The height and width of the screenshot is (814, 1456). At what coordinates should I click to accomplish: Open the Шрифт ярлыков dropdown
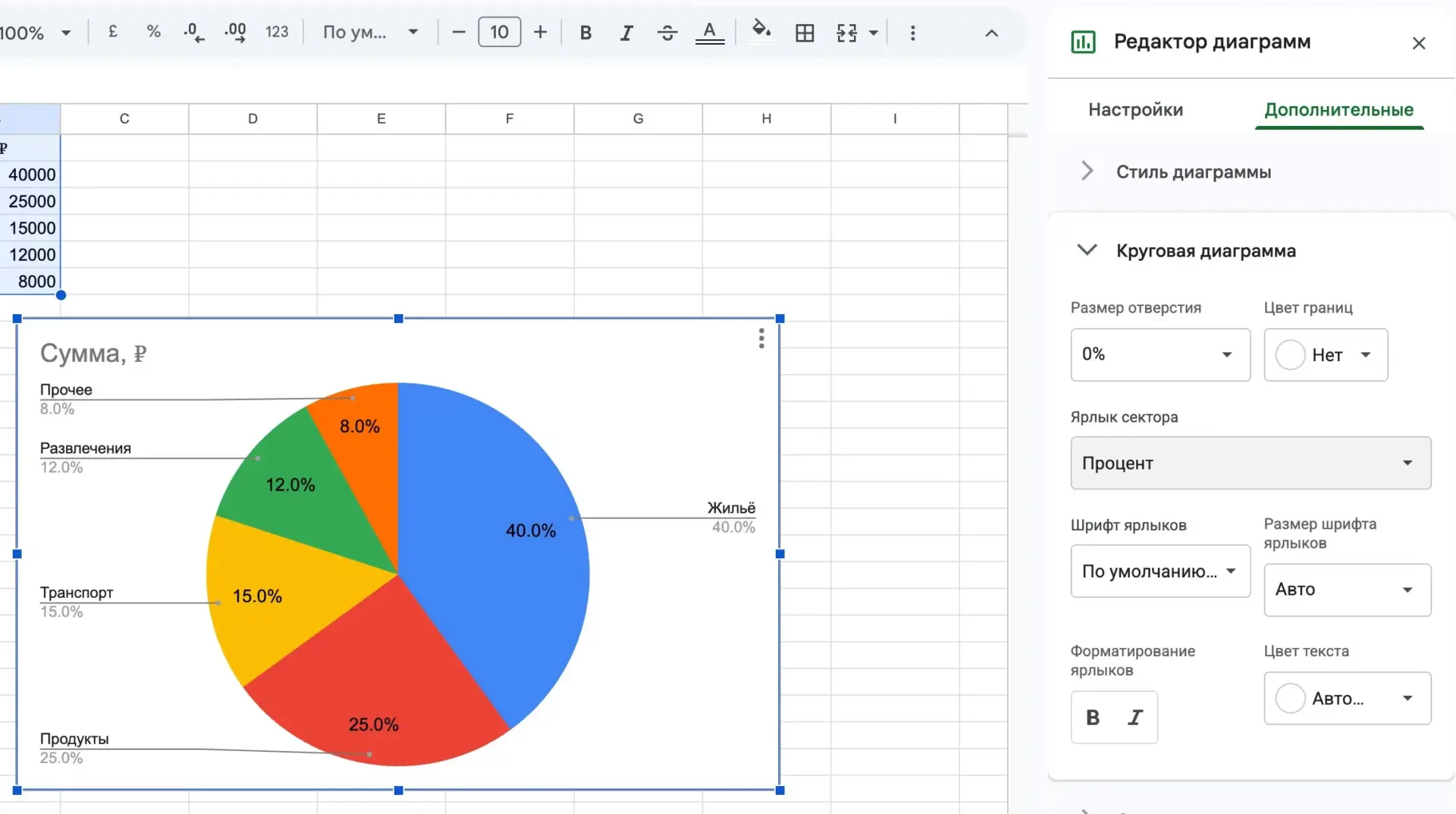(1160, 571)
